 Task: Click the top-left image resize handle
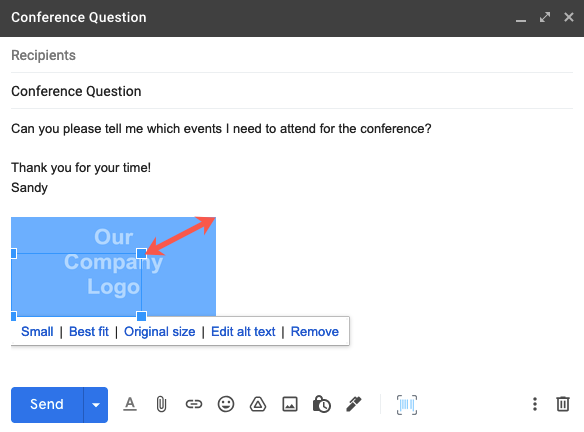pos(13,254)
